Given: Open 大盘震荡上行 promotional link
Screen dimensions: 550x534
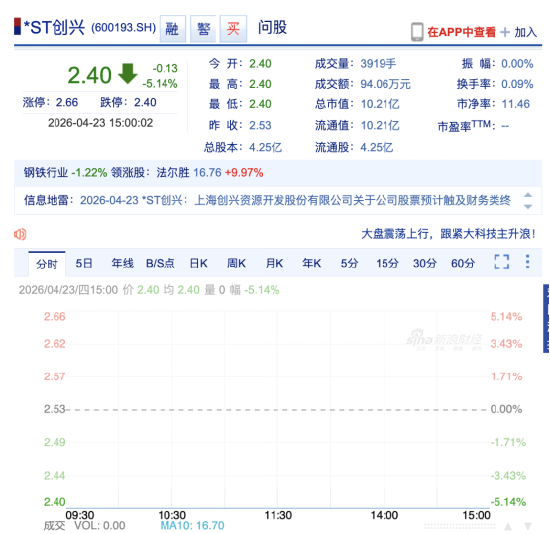Looking at the screenshot, I should 448,234.
